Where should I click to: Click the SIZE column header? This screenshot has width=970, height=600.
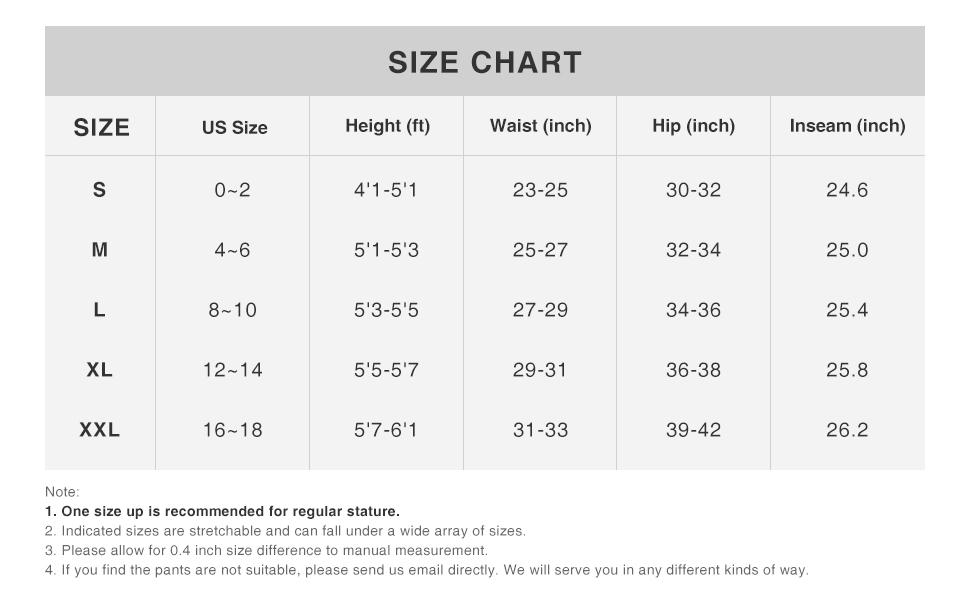101,127
